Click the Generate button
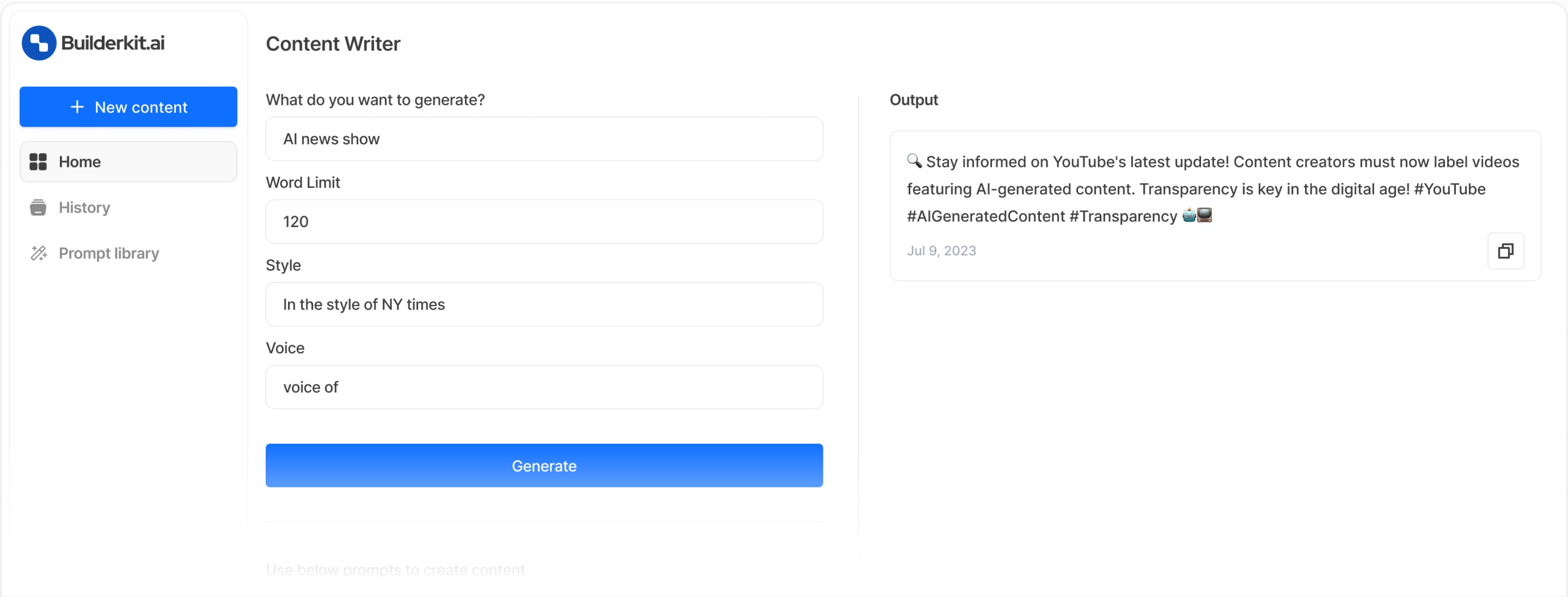Image resolution: width=1568 pixels, height=597 pixels. coord(544,466)
